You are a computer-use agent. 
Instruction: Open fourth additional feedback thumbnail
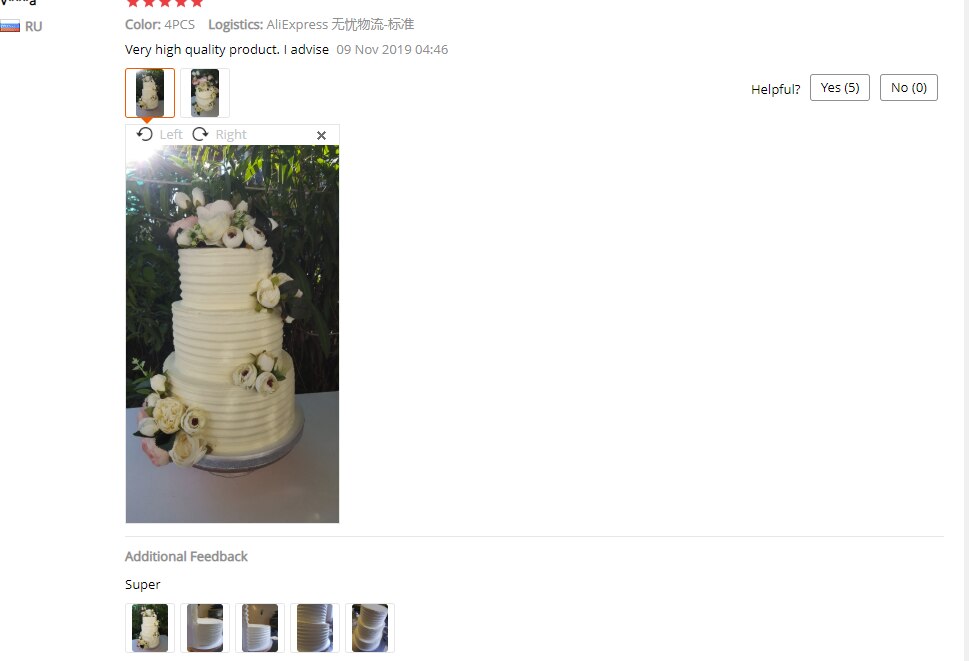tap(315, 628)
